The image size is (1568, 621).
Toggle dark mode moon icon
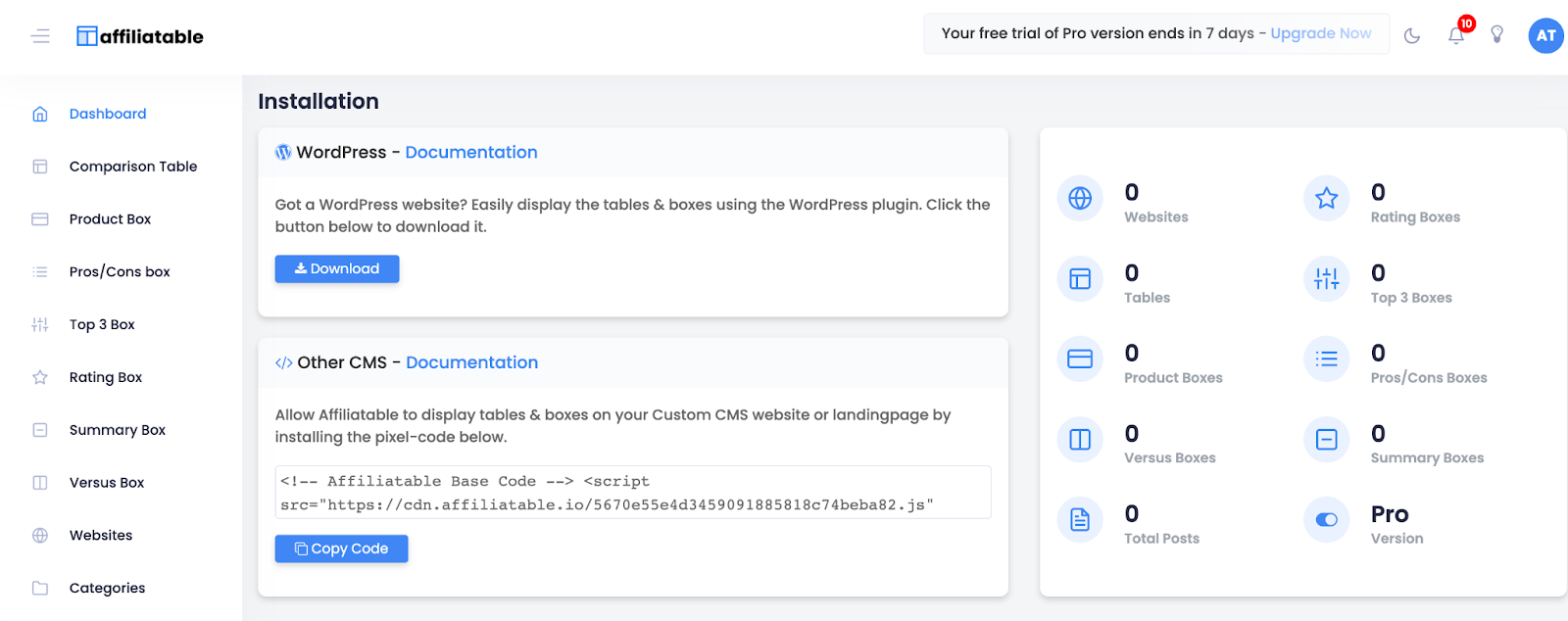[x=1412, y=36]
